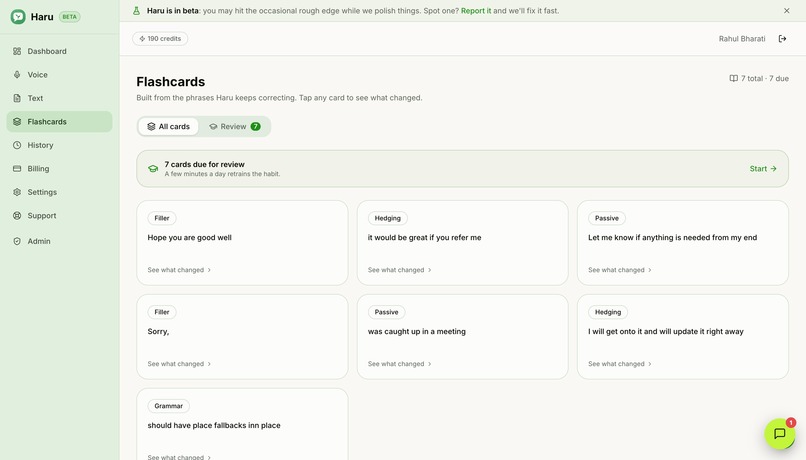Viewport: 806px width, 460px height.
Task: Open 'I will get onto it' card
Action: pos(683,337)
